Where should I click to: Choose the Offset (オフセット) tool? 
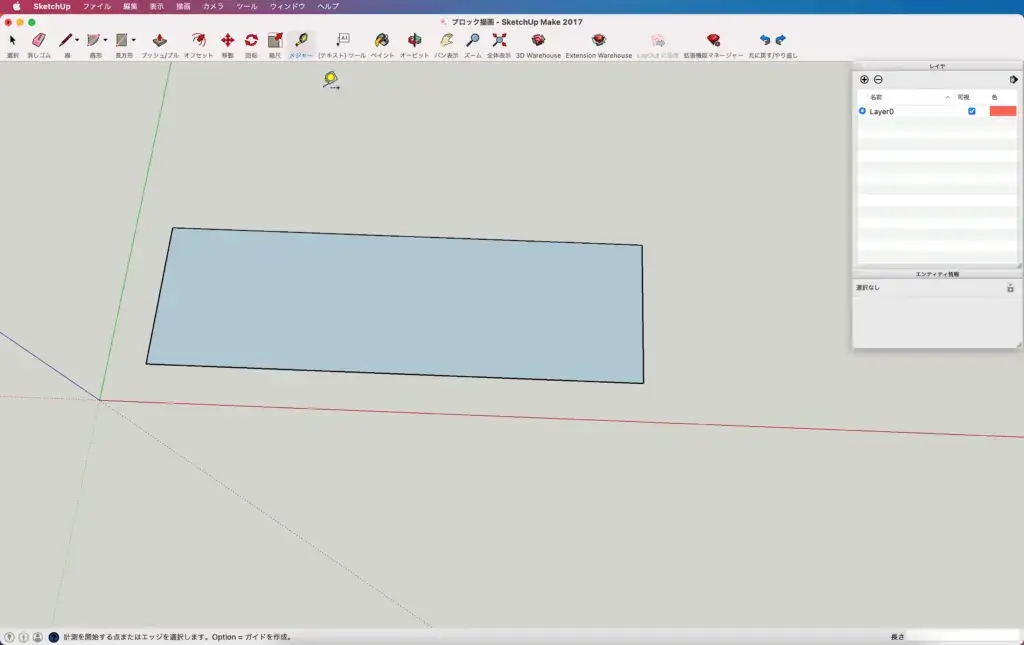pyautogui.click(x=198, y=41)
